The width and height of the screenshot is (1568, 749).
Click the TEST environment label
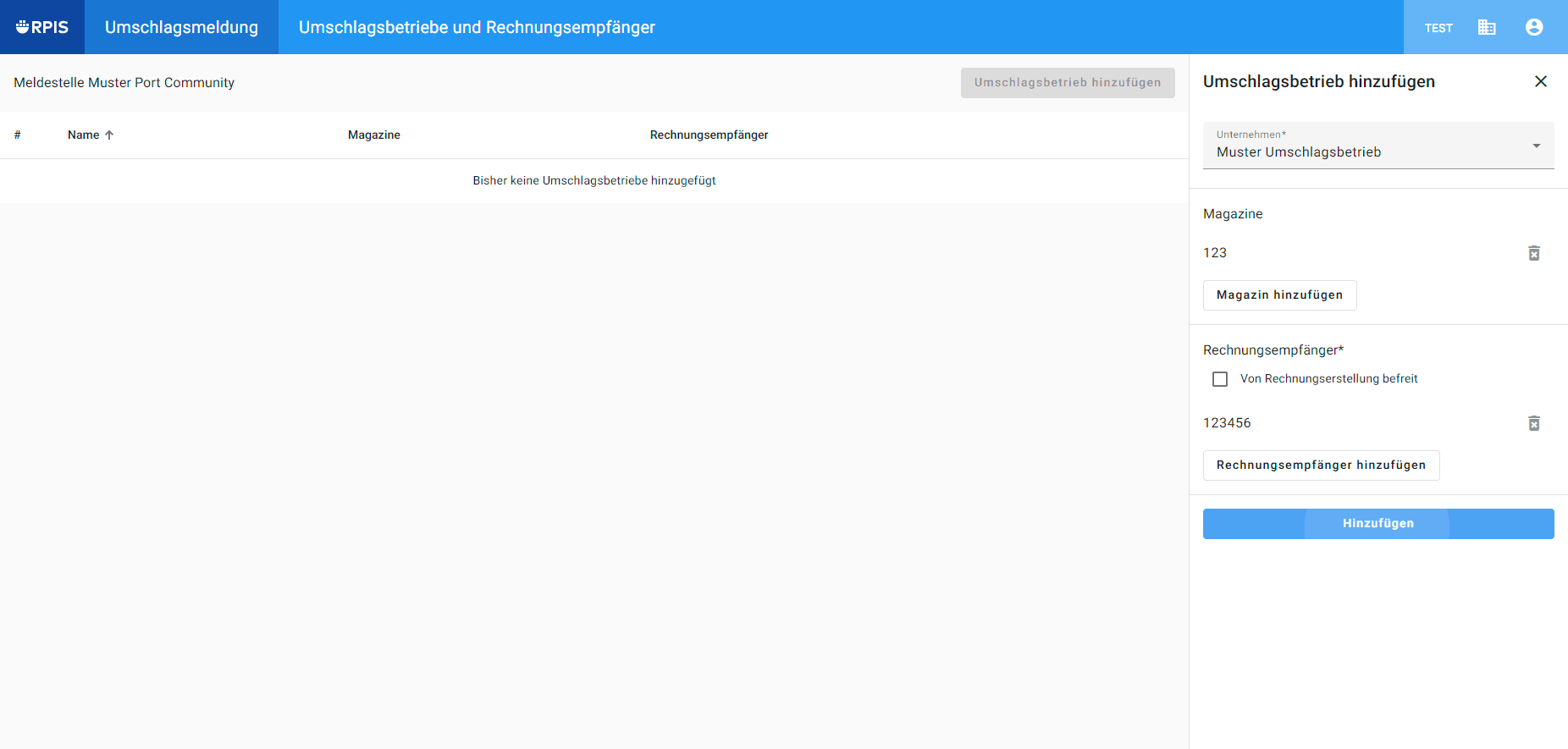tap(1438, 28)
